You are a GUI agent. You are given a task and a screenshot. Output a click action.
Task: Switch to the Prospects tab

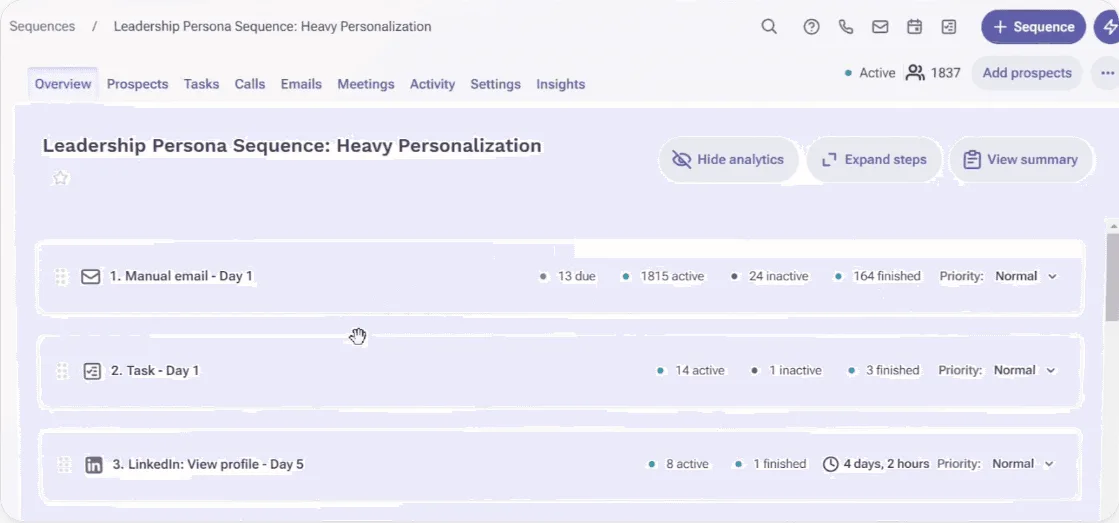click(x=137, y=84)
